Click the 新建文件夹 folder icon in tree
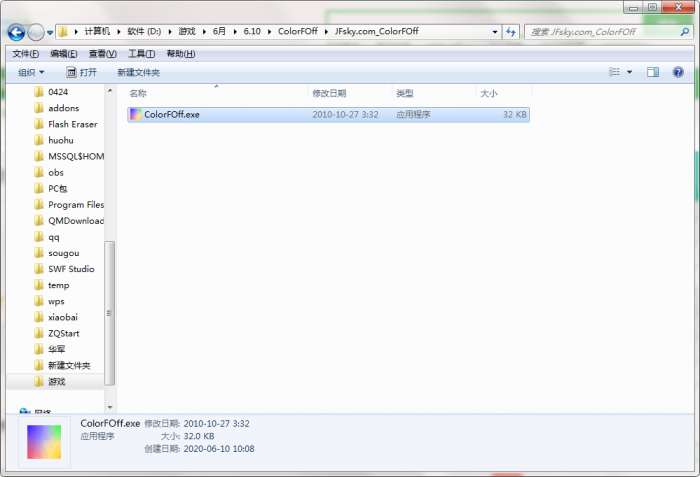This screenshot has height=477, width=700. (x=39, y=365)
